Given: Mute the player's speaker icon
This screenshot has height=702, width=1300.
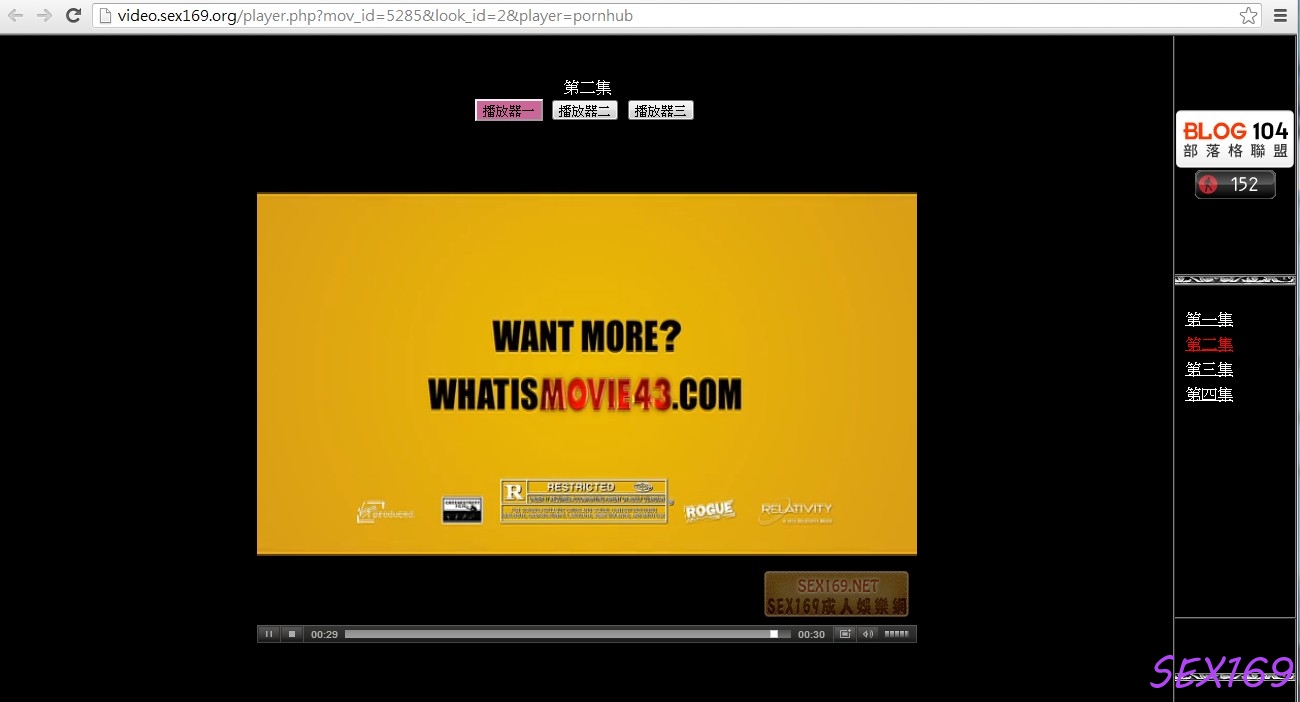Looking at the screenshot, I should 868,634.
